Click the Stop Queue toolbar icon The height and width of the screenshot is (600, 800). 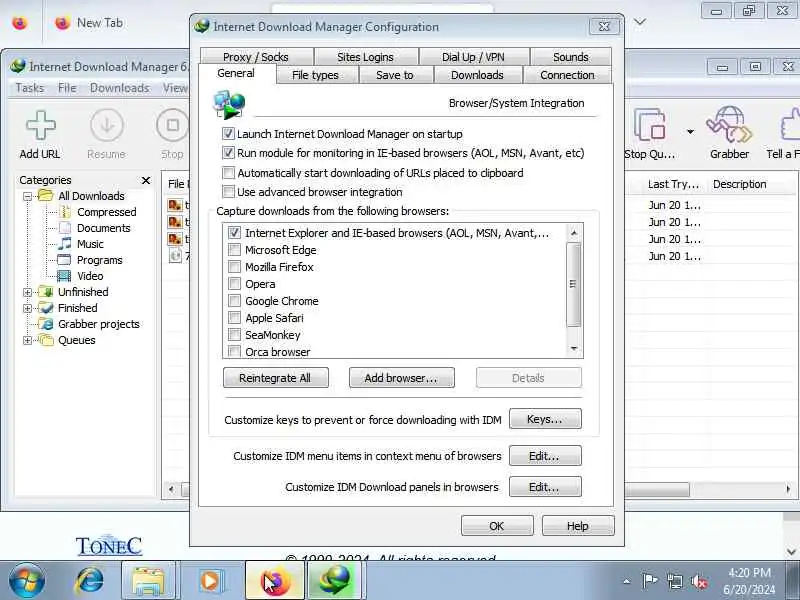point(649,134)
